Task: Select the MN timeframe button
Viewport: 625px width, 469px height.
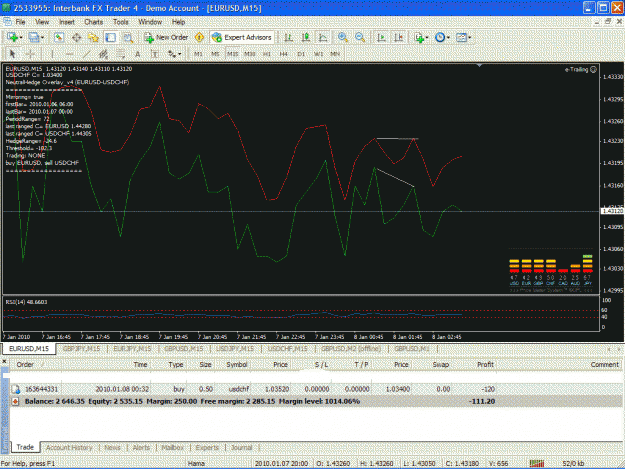Action: [335, 54]
